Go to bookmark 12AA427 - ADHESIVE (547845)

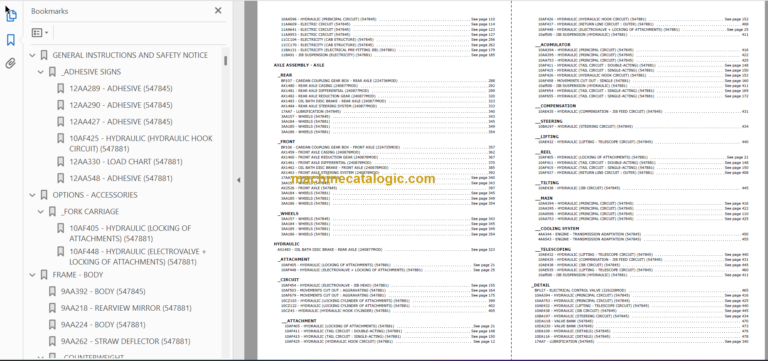(120, 122)
